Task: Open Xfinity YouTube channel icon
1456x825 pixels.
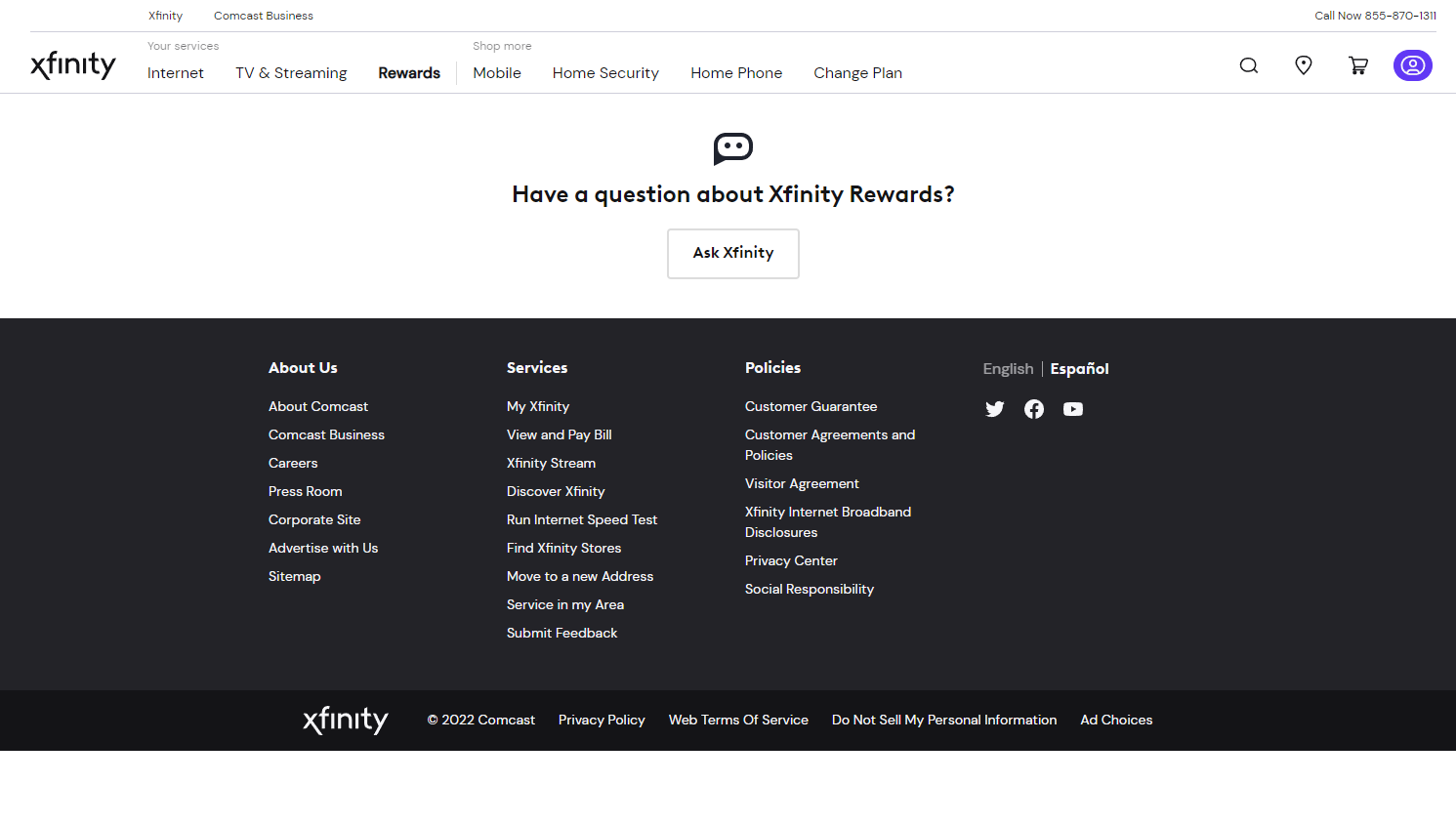Action: pyautogui.click(x=1073, y=409)
